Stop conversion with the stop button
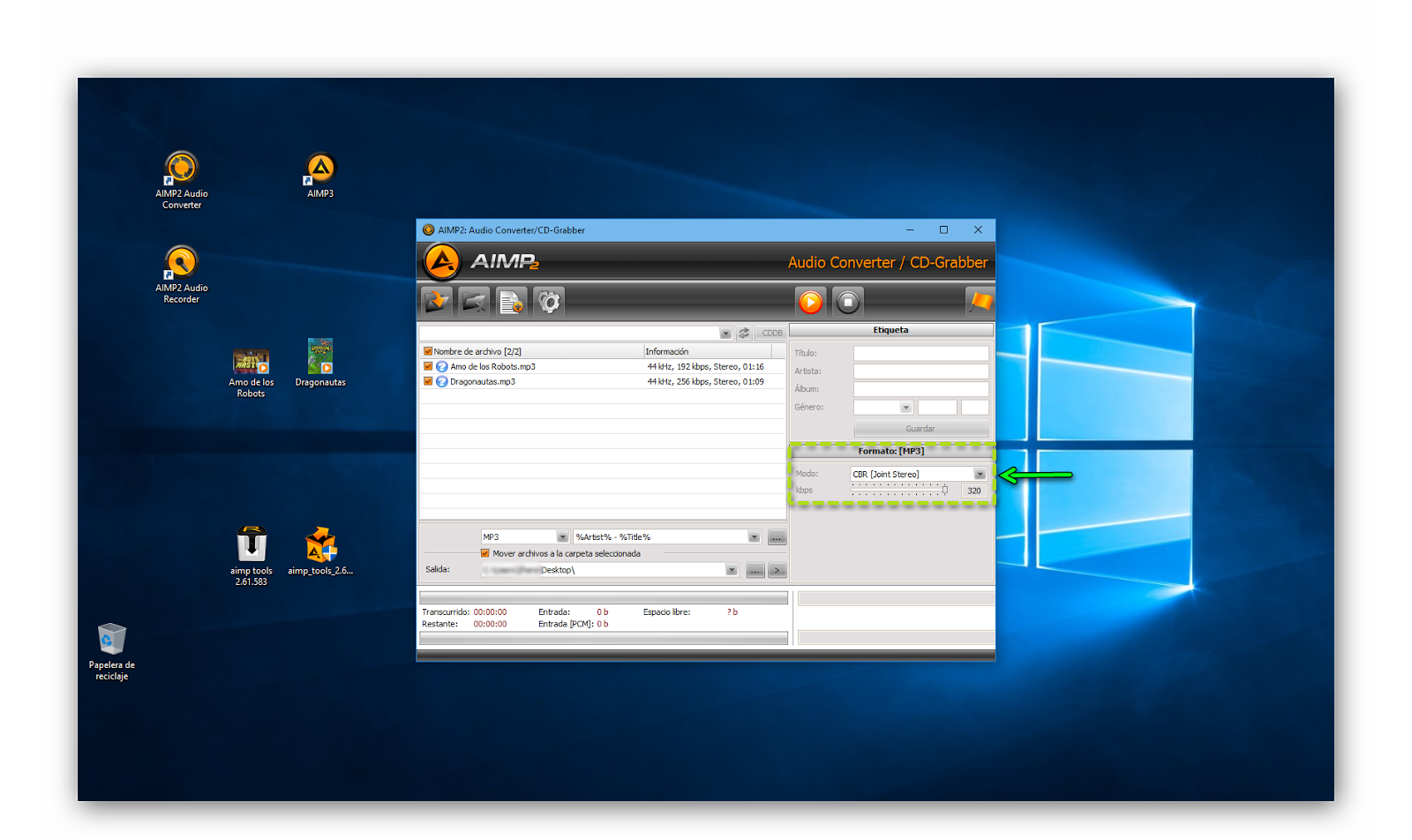Screen dimensions: 1412x840 pos(847,302)
